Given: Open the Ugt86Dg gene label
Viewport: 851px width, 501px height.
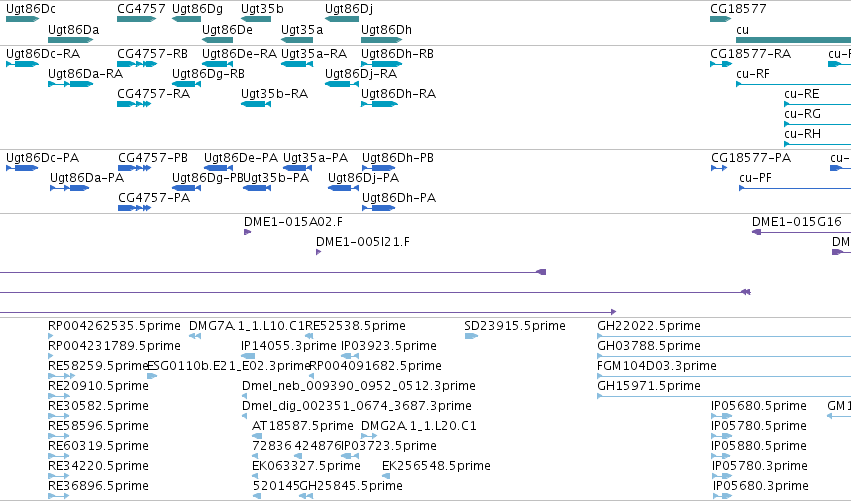Looking at the screenshot, I should coord(198,9).
